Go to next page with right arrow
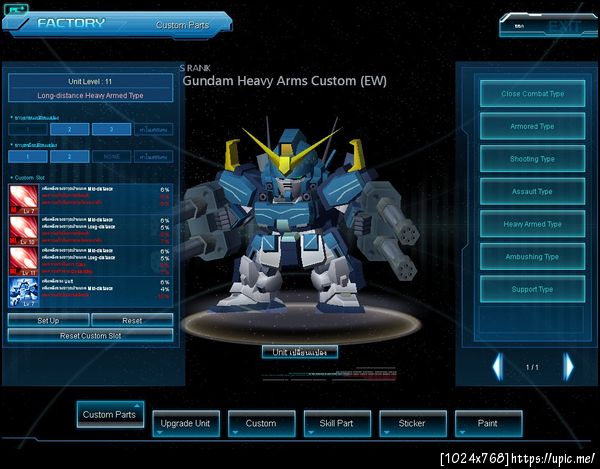This screenshot has width=600, height=469. pos(569,367)
